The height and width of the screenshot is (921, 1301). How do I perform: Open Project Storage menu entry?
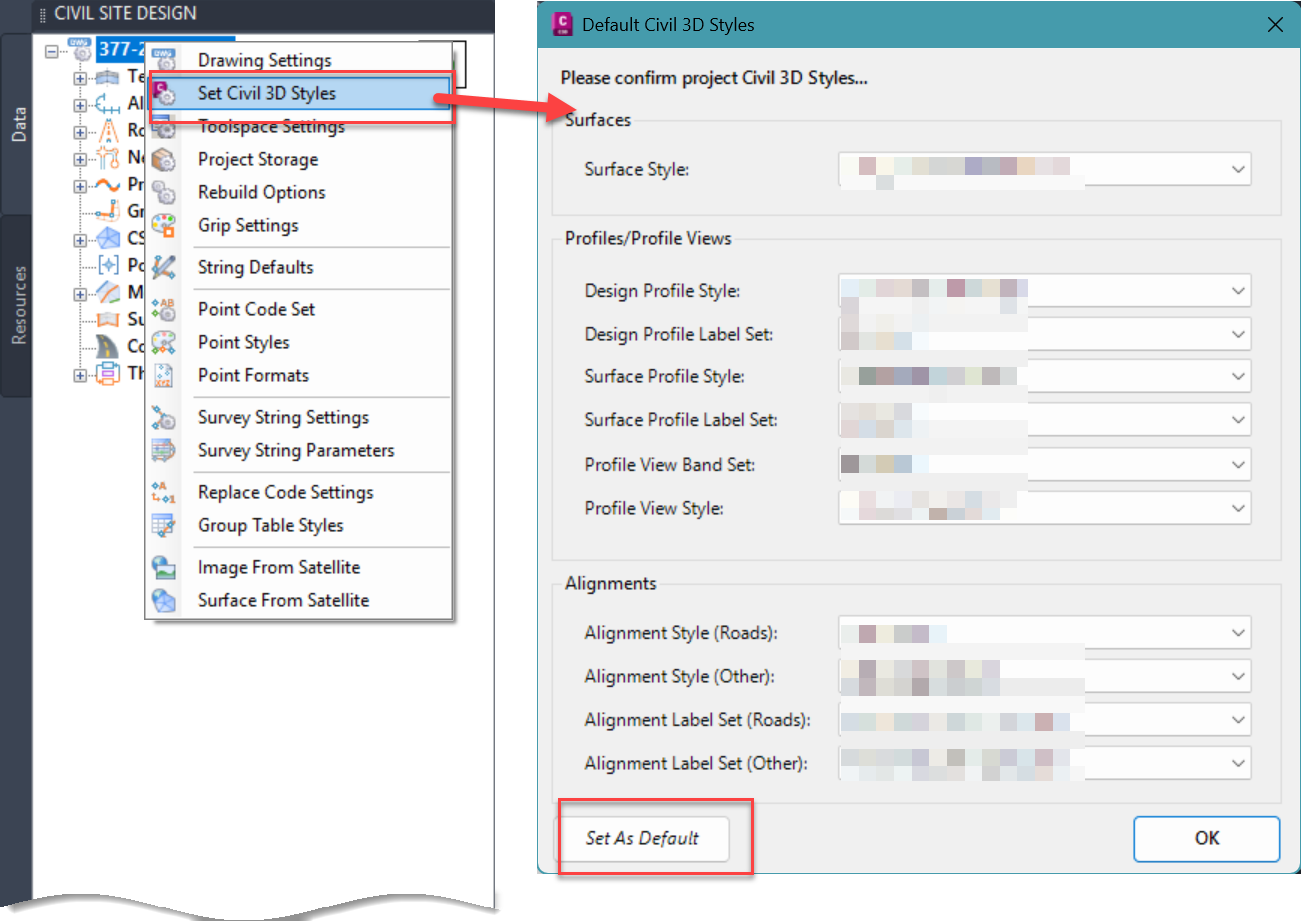(300, 159)
